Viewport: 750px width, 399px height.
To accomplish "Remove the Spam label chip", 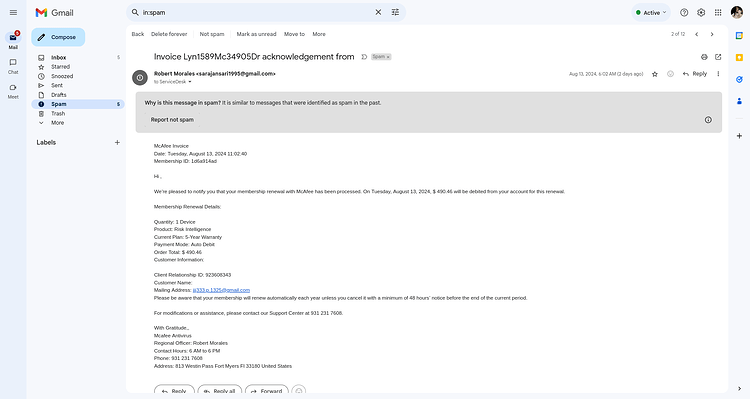I will tap(388, 57).
